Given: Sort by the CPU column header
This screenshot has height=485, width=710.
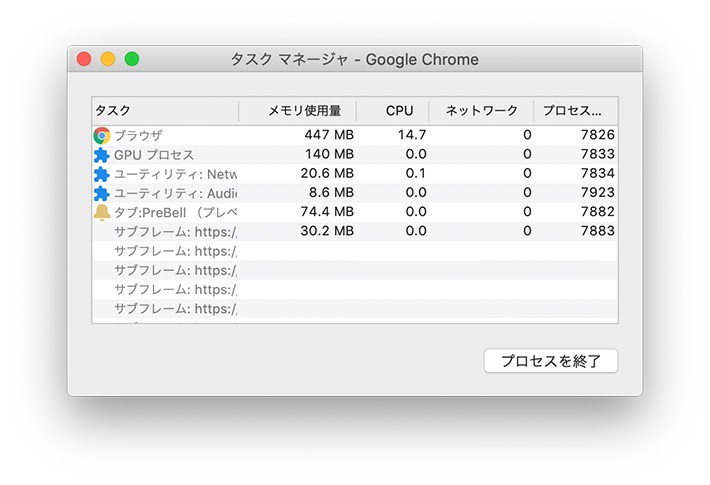Looking at the screenshot, I should tap(393, 110).
